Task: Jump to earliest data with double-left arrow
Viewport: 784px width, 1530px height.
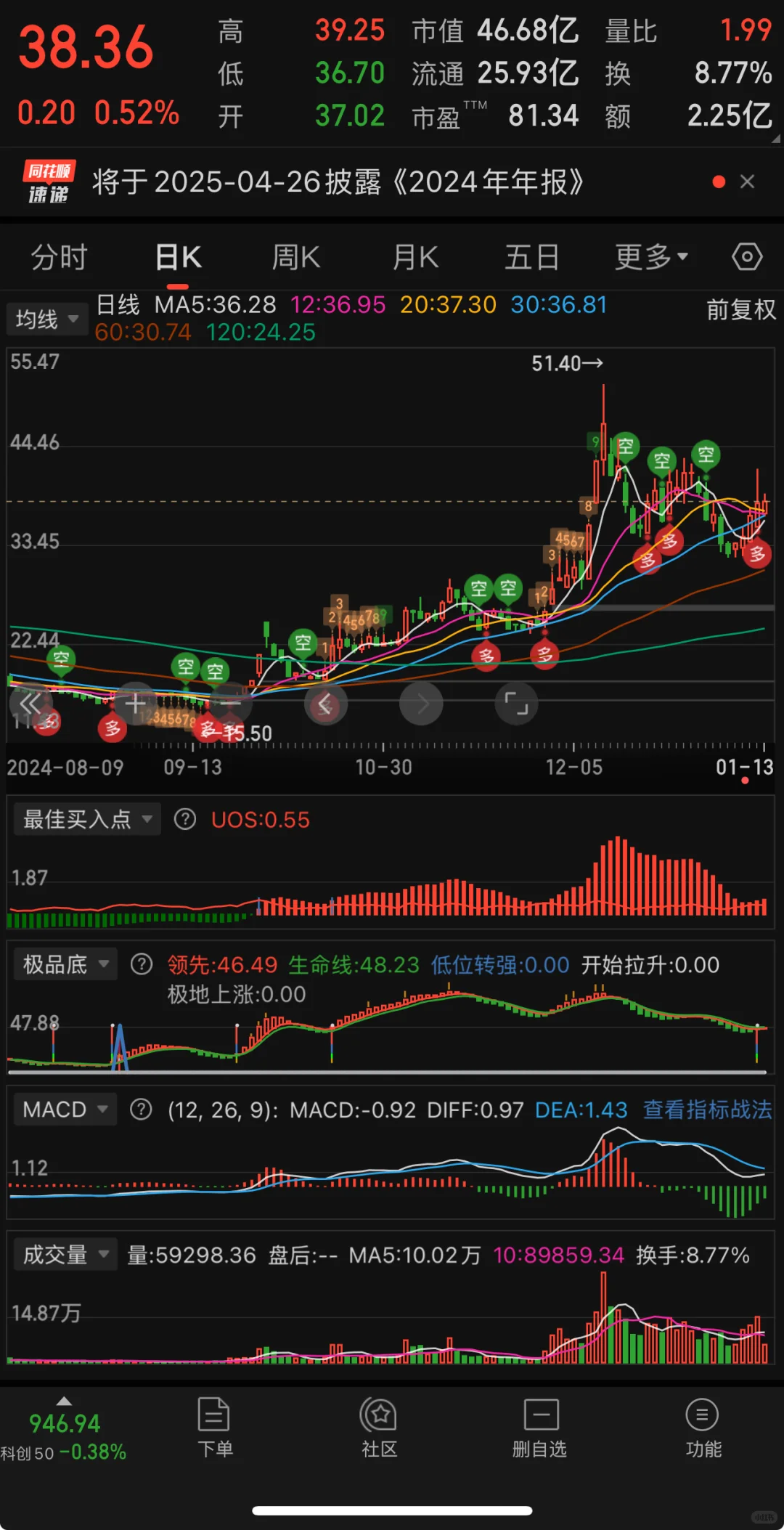Action: tap(30, 704)
